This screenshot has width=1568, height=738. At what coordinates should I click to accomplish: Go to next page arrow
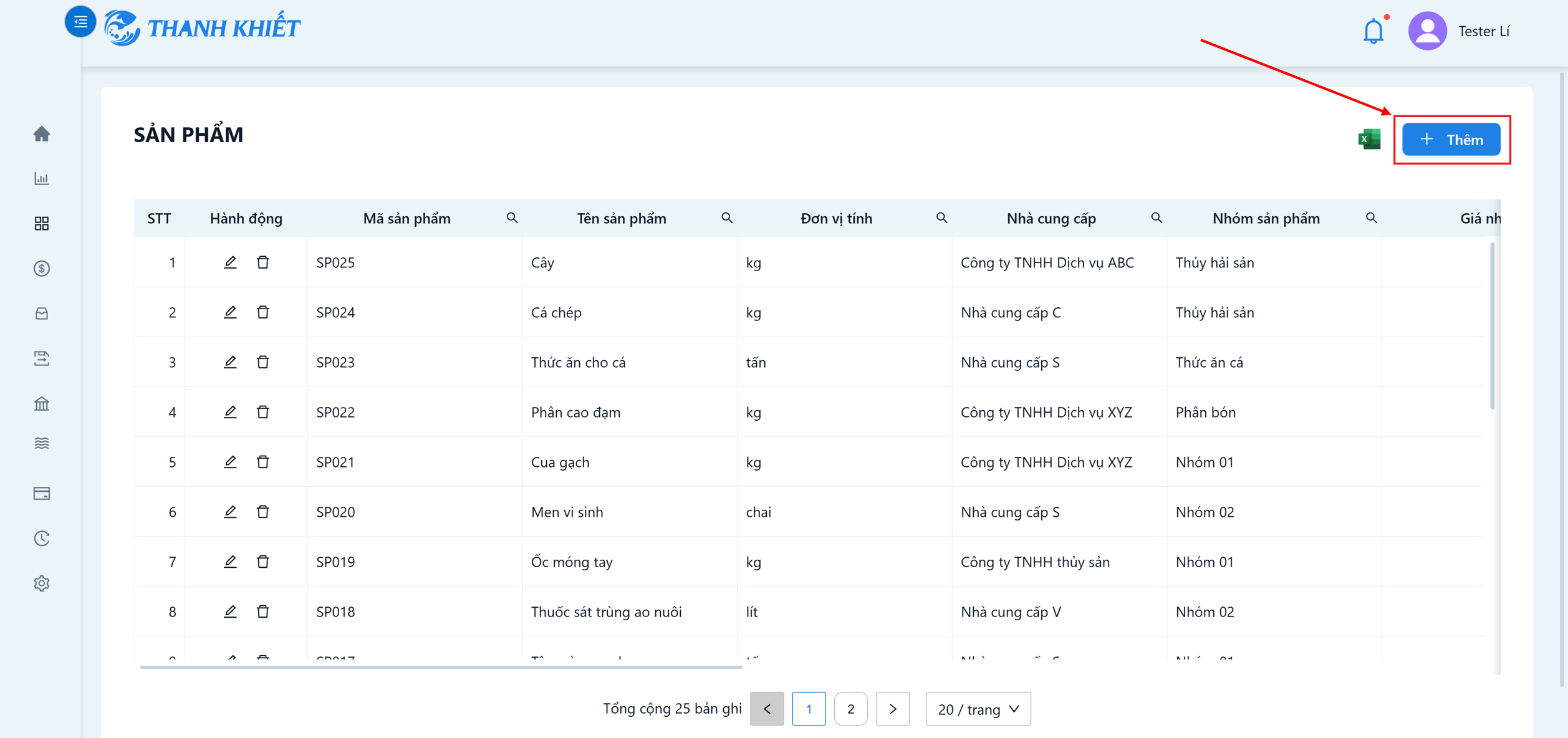[893, 709]
